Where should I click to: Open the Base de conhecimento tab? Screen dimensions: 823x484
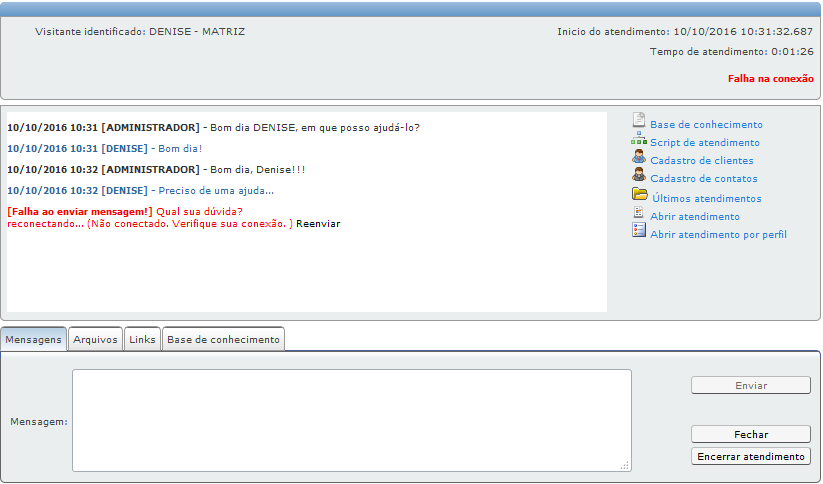click(223, 340)
